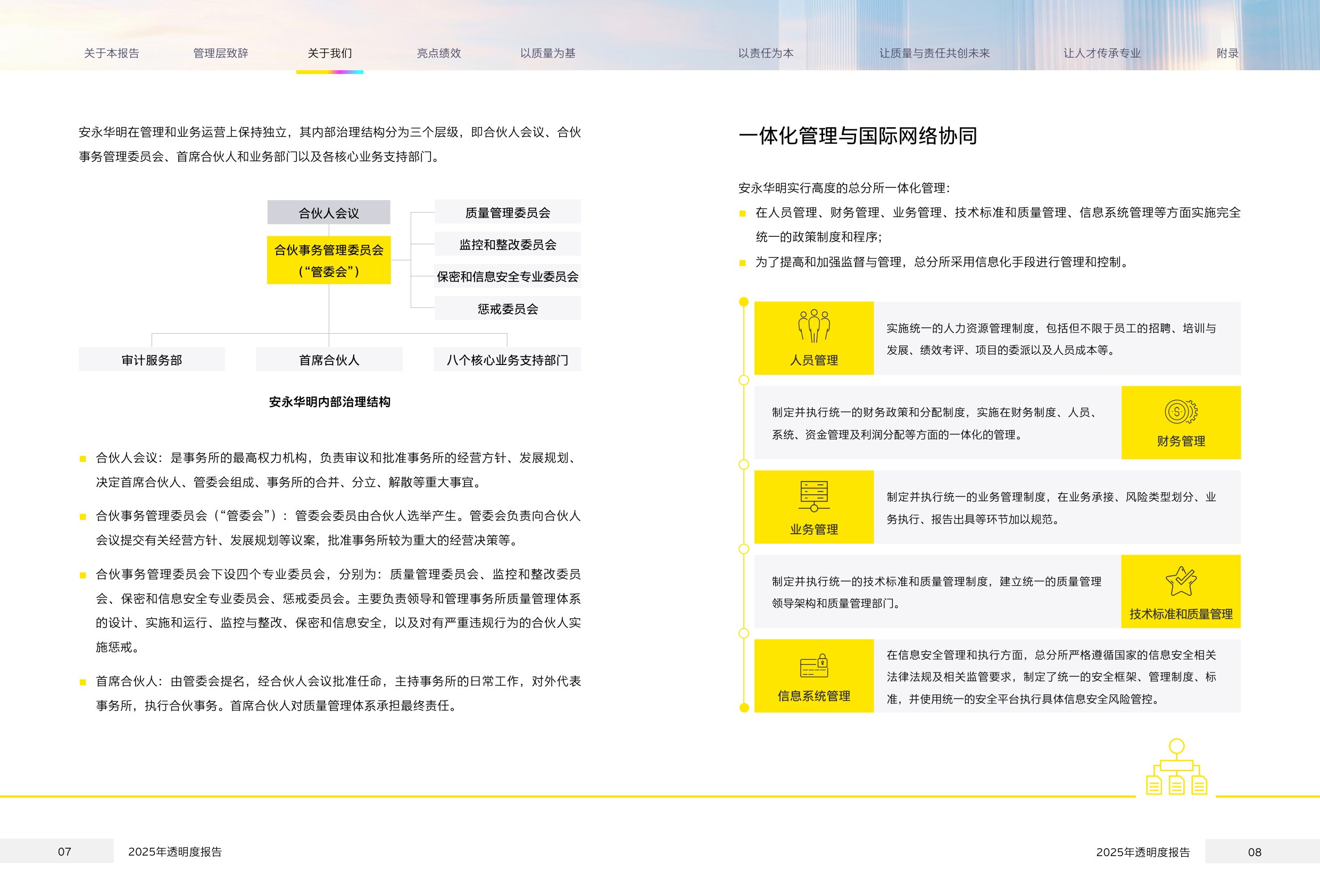Open the 附录 tab
The image size is (1320, 896).
point(1227,53)
